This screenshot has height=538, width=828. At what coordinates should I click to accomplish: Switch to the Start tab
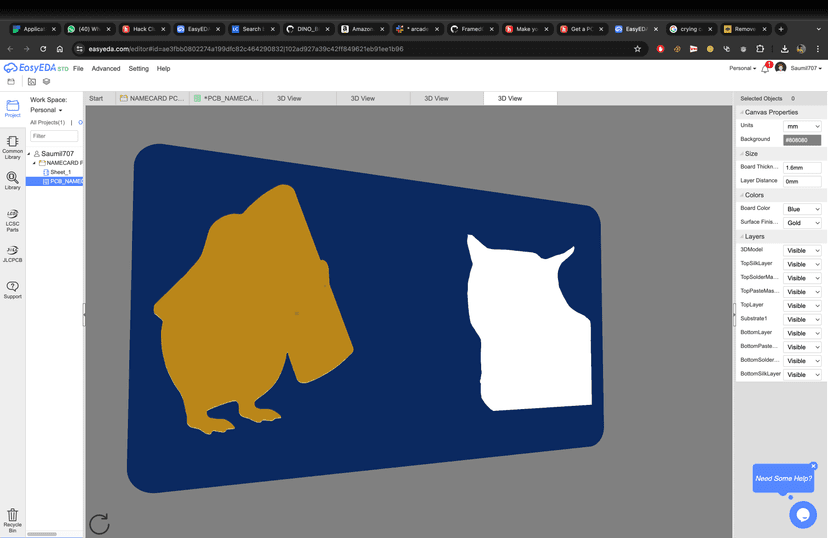(96, 98)
